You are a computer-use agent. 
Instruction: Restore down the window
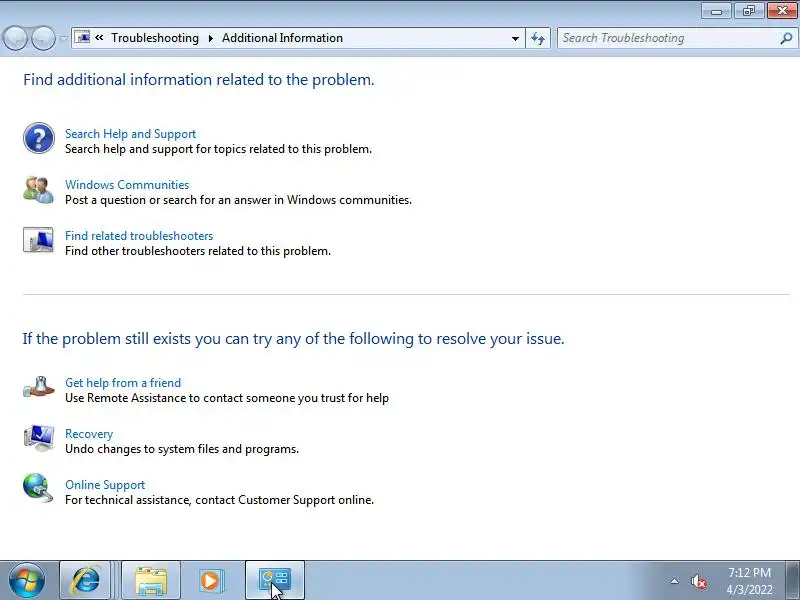click(x=748, y=11)
